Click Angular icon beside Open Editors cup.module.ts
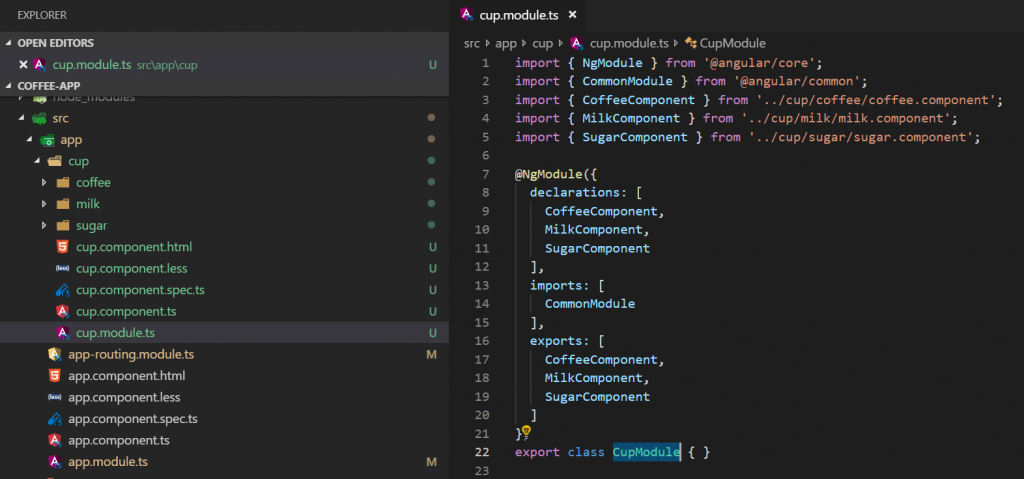This screenshot has width=1024, height=479. [x=39, y=65]
